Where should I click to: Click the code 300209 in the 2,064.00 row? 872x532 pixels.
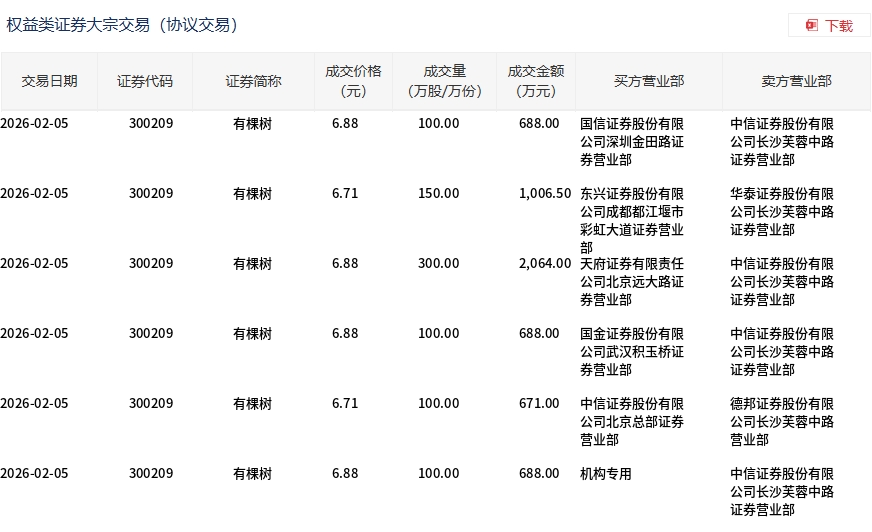tap(151, 263)
